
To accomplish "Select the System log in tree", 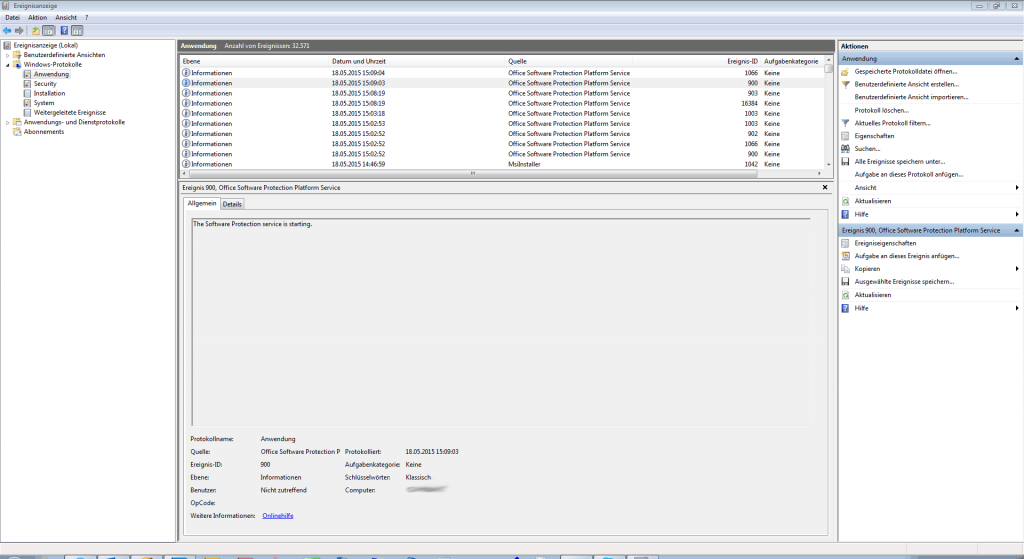I will [x=44, y=103].
